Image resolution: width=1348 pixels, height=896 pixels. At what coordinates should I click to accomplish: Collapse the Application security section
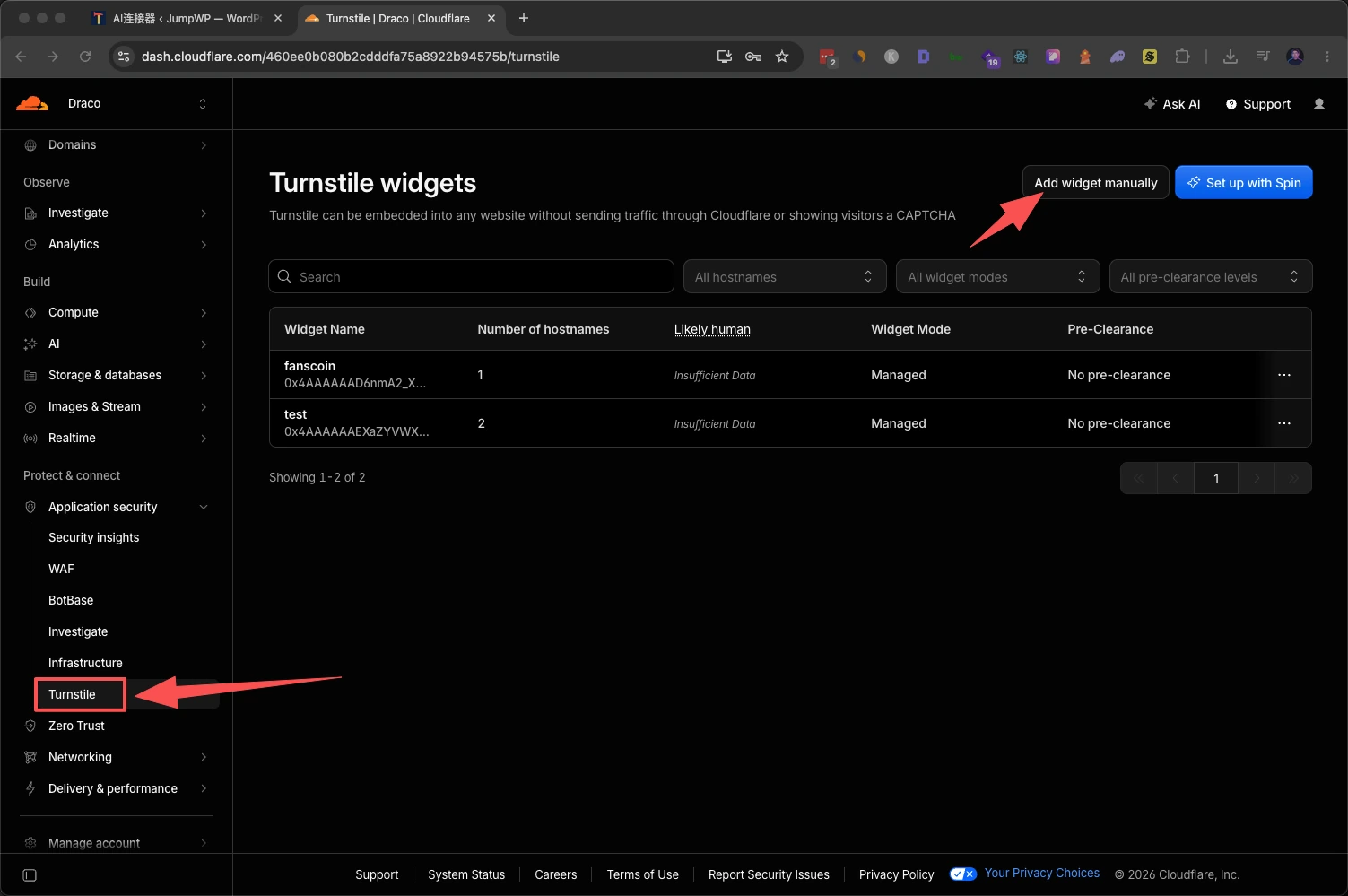click(x=117, y=508)
